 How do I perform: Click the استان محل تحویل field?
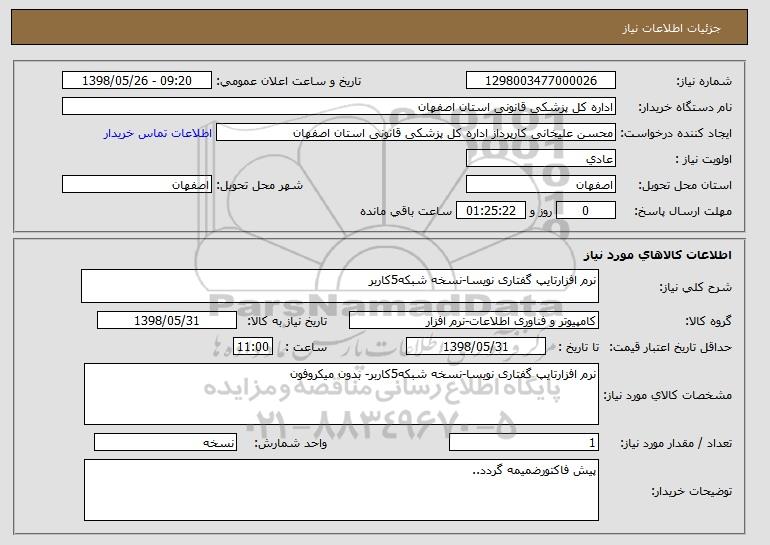coord(541,185)
